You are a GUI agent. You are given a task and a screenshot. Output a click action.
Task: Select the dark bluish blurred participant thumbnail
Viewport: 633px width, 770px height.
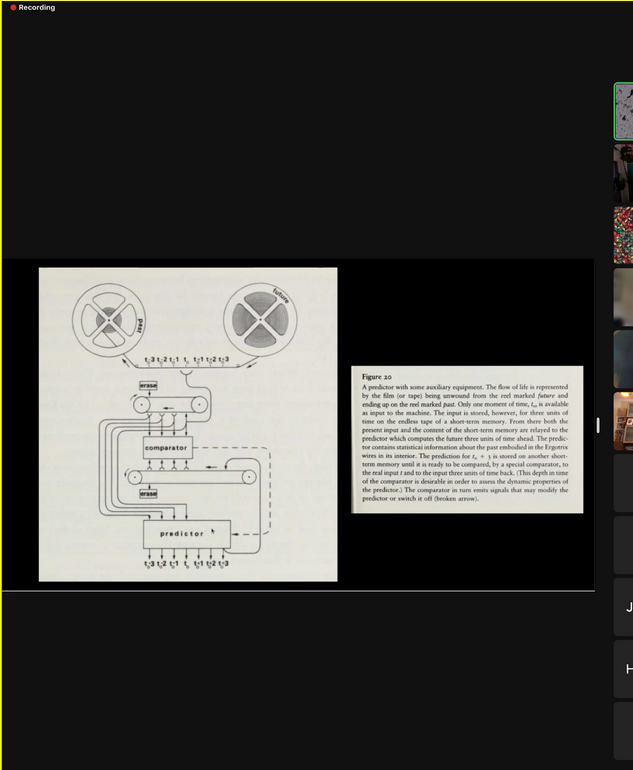[x=624, y=359]
